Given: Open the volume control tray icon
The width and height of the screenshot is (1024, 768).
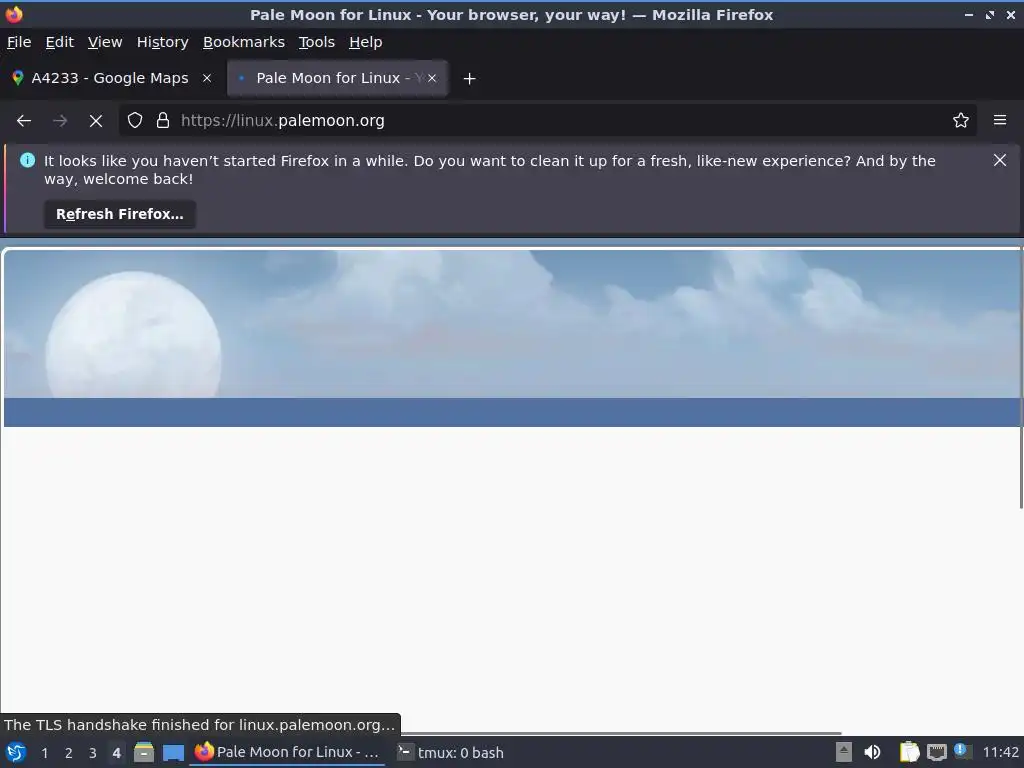Looking at the screenshot, I should pos(872,753).
